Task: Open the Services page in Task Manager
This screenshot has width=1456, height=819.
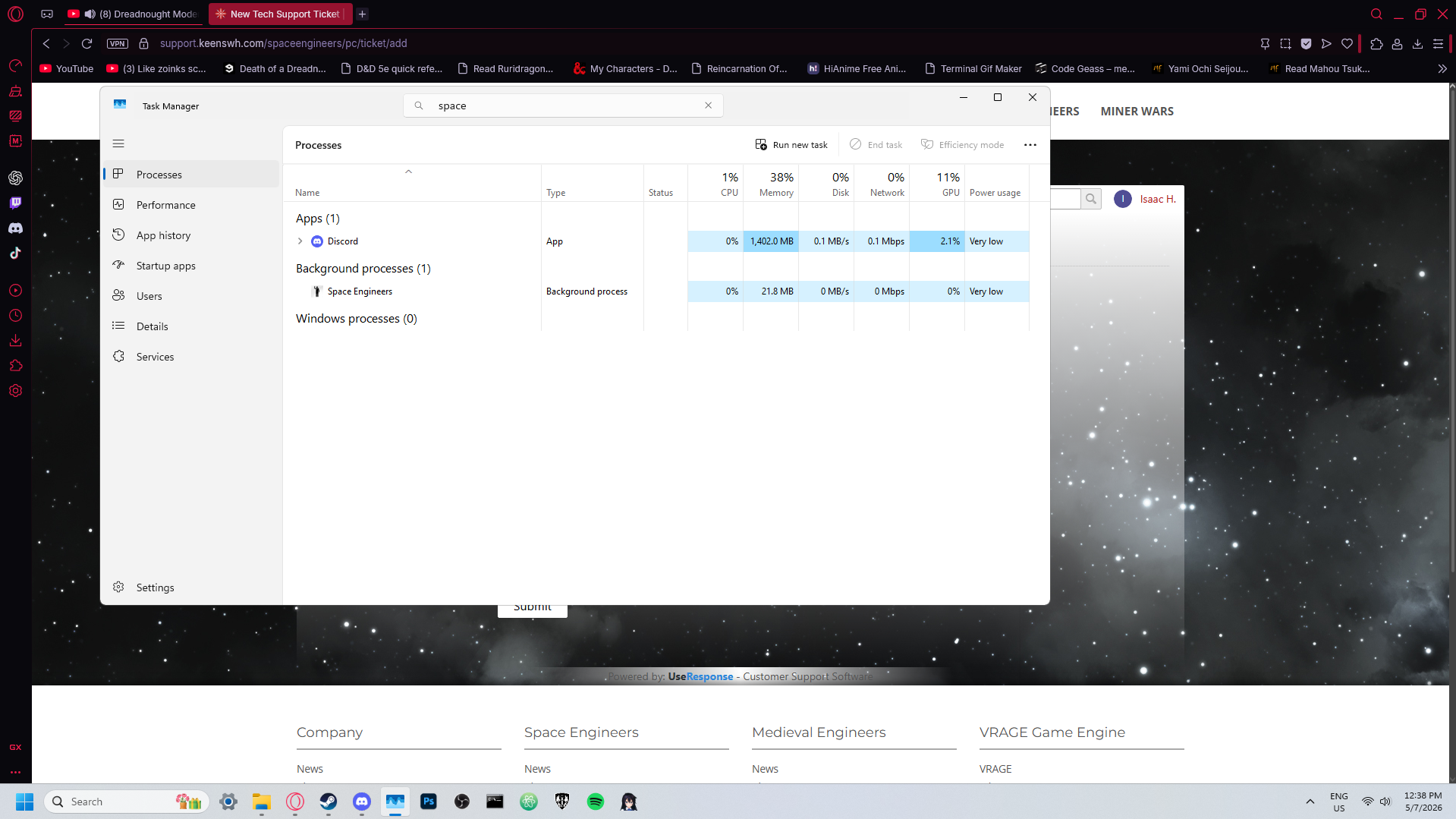Action: click(x=191, y=357)
